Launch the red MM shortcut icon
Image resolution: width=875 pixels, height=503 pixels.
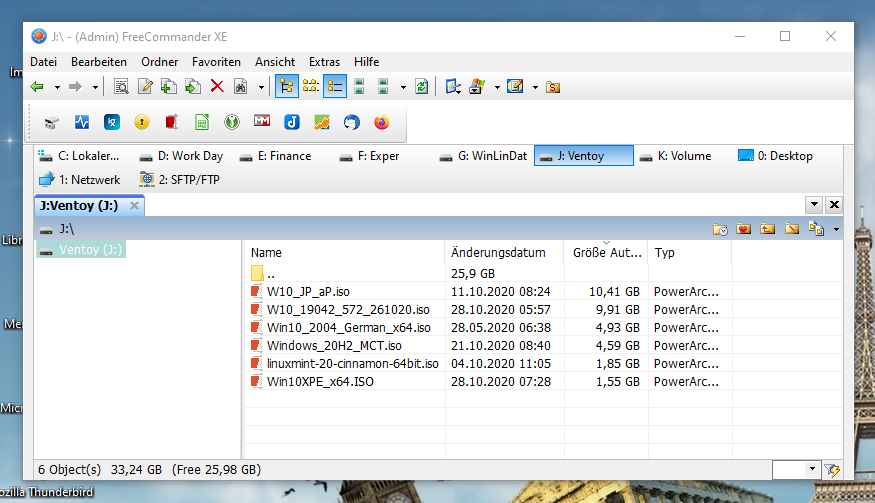click(x=262, y=121)
